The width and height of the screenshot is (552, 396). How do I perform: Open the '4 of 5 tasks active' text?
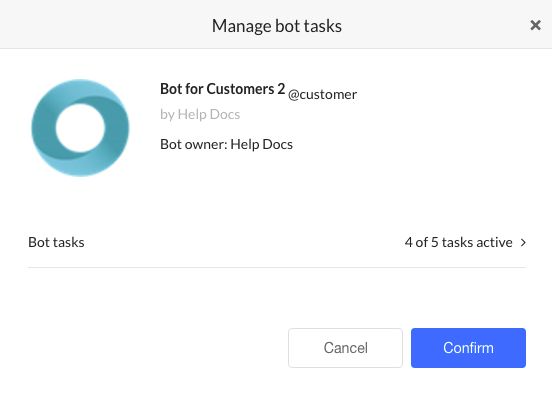coord(458,242)
